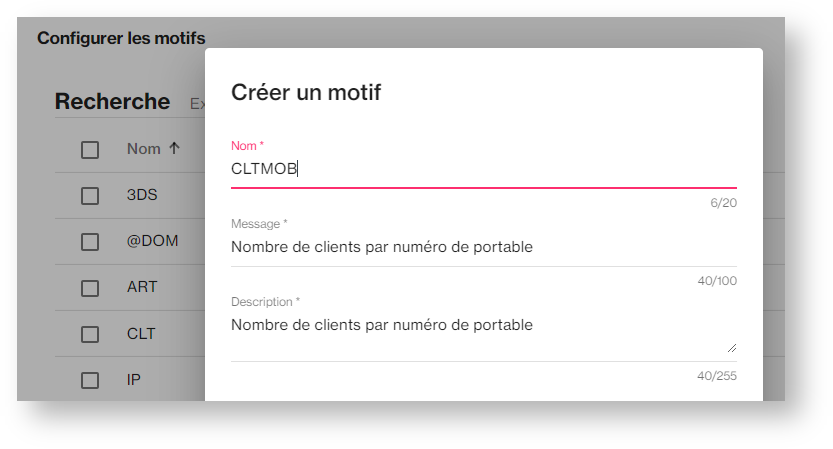833x449 pixels.
Task: Click the ascending sort arrow beside Nom
Action: point(174,149)
